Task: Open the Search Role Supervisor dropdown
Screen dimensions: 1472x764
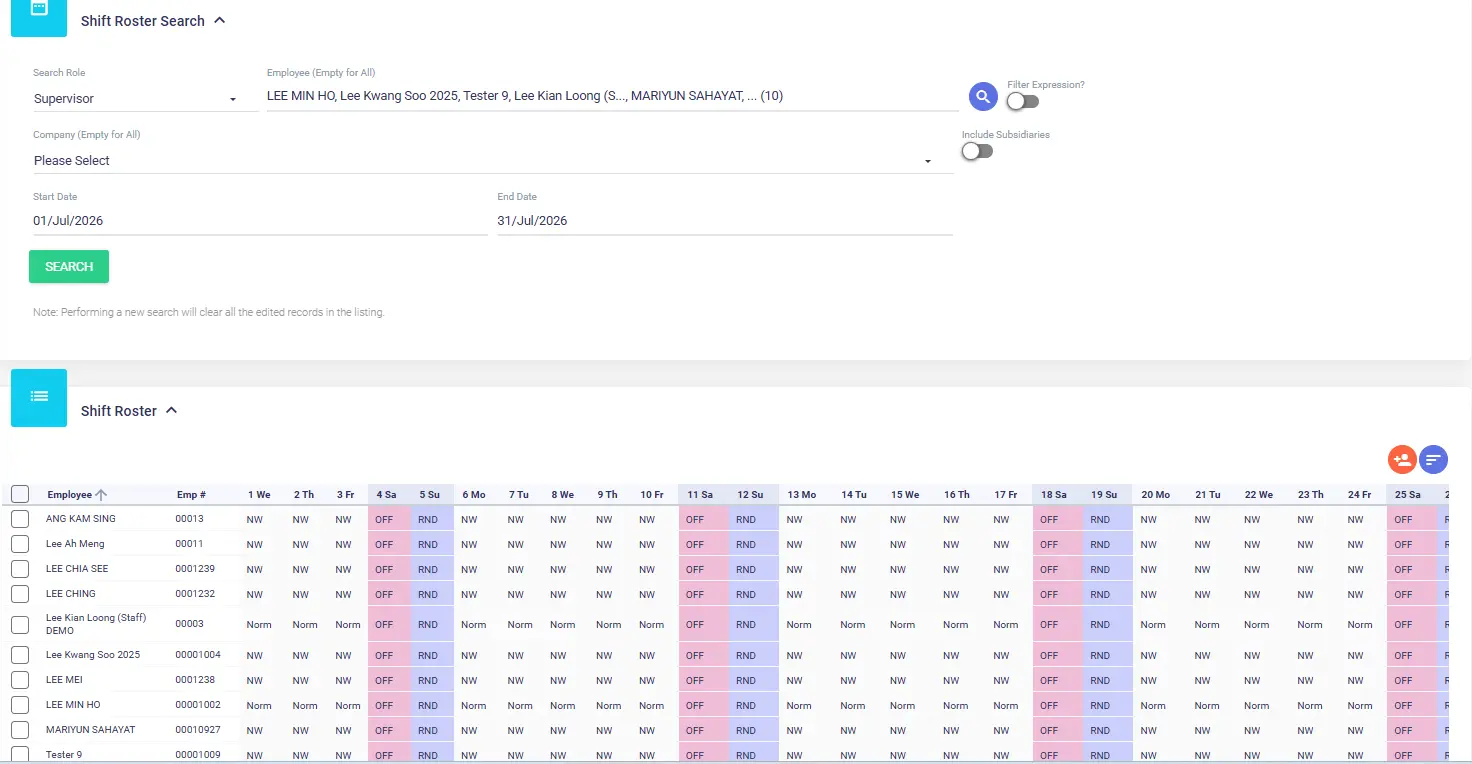Action: (x=145, y=99)
